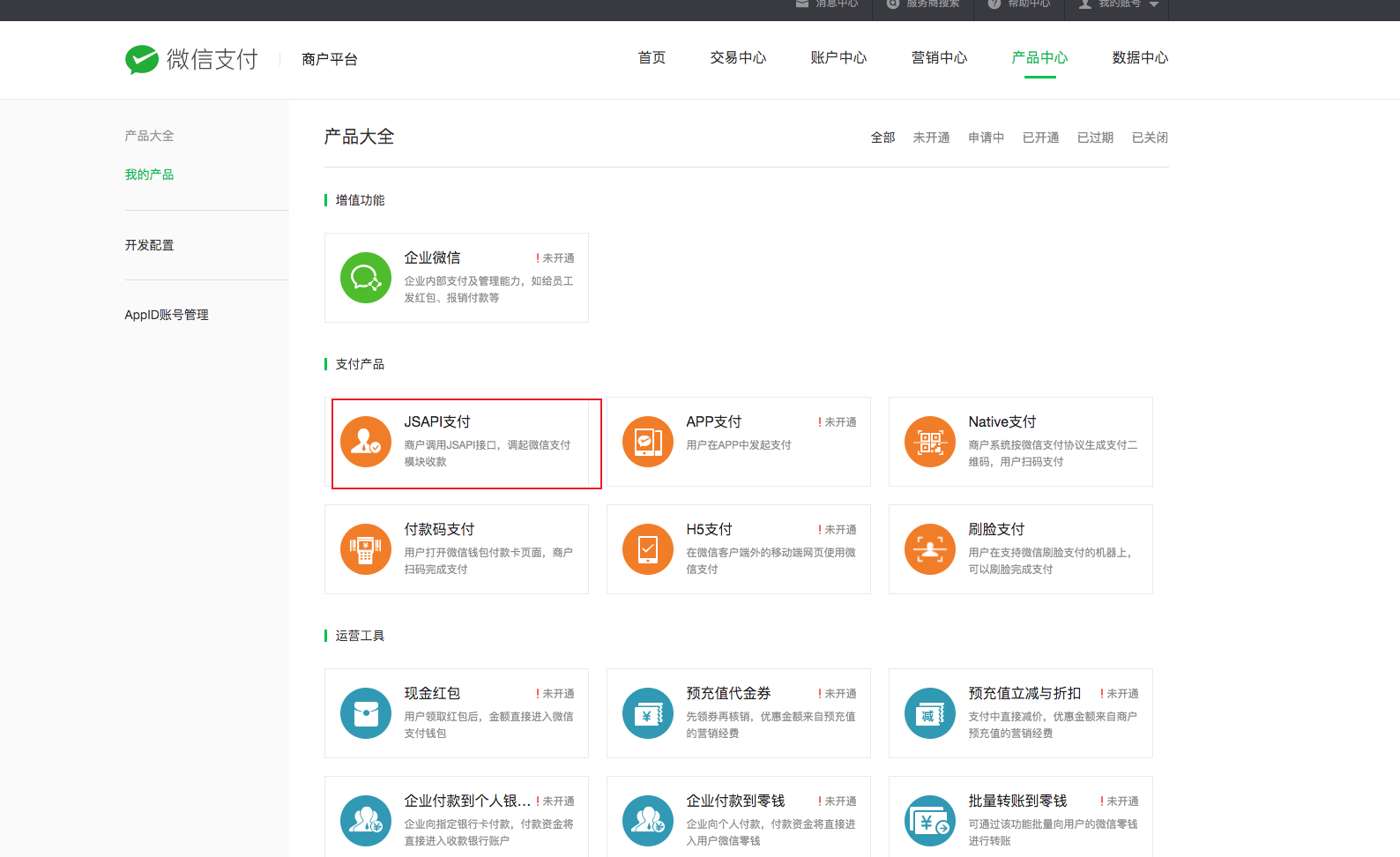Filter products by 全部

tap(883, 138)
